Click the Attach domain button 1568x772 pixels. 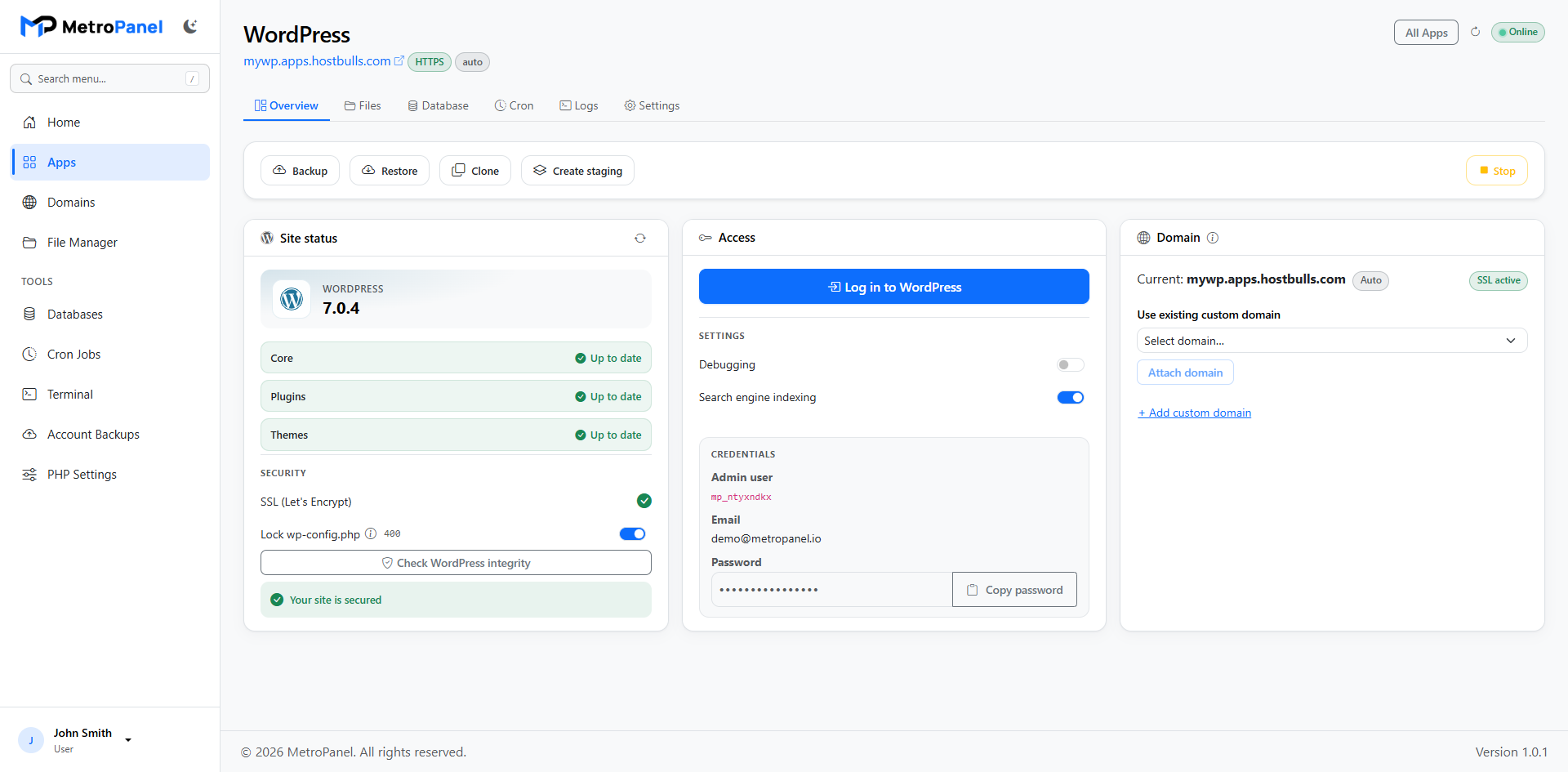[1185, 373]
